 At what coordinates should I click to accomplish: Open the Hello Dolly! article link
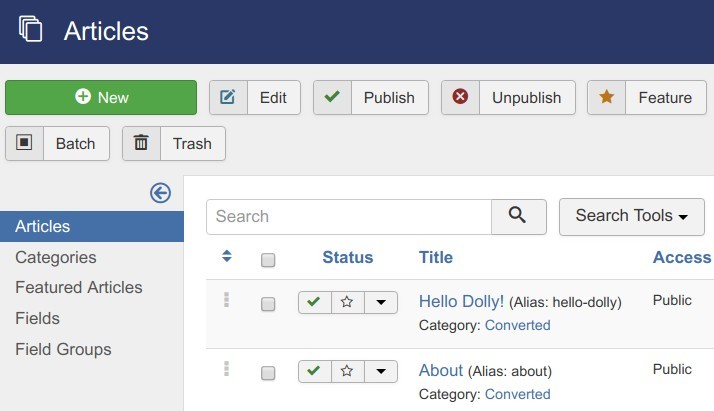click(x=461, y=301)
